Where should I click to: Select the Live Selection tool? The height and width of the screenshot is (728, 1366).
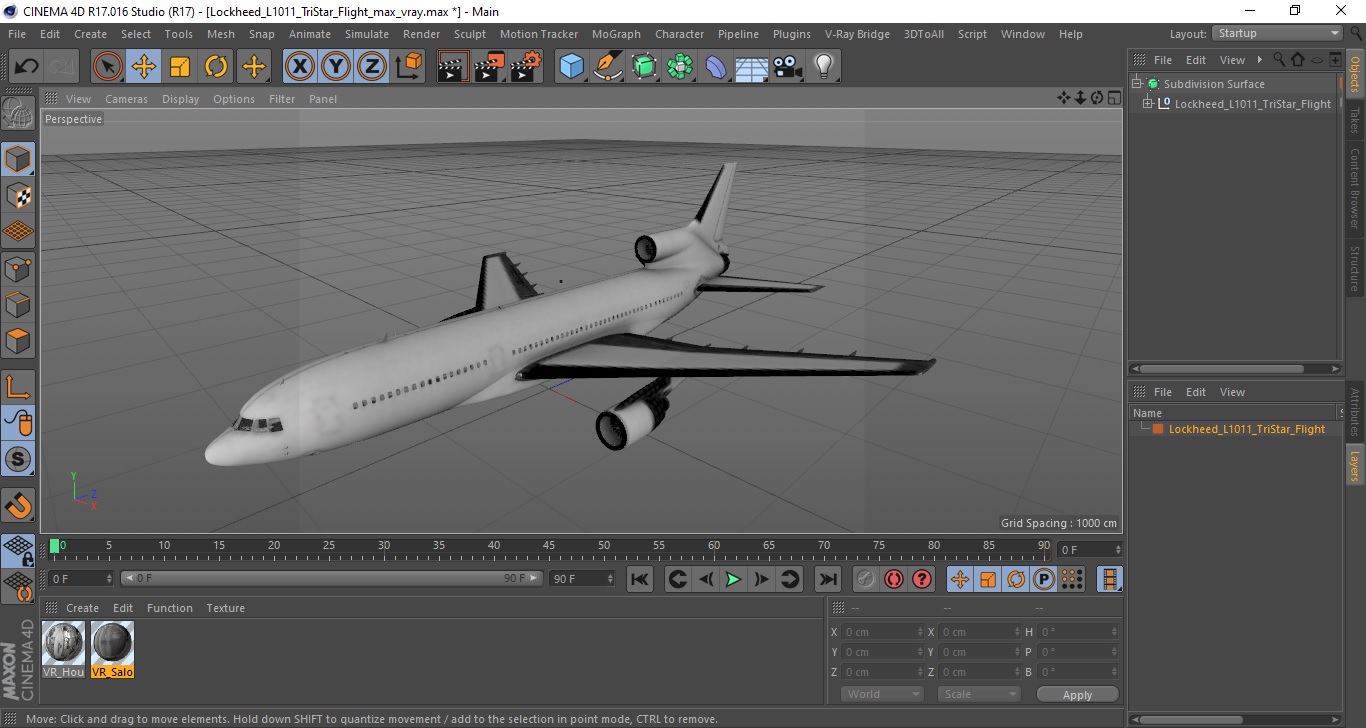tap(108, 67)
